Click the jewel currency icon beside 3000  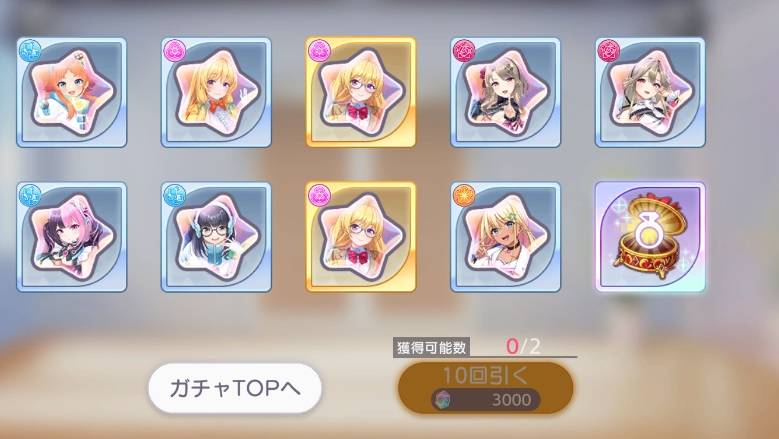442,400
